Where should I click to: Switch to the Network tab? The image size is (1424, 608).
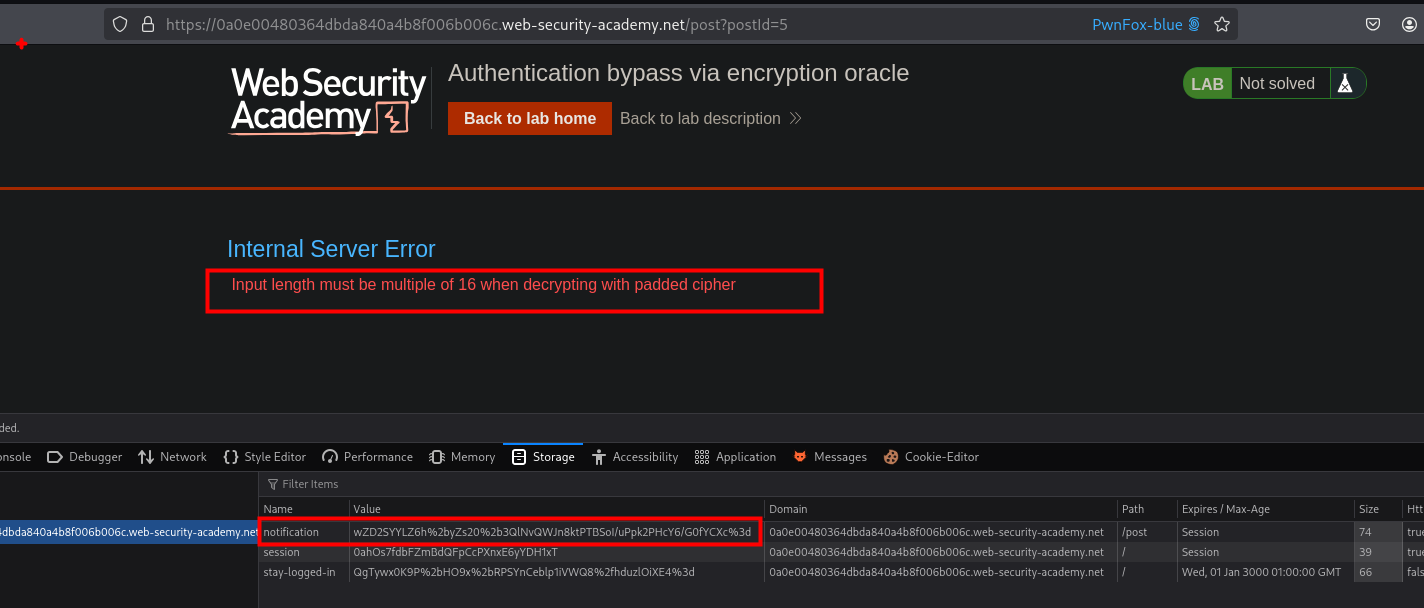[172, 457]
